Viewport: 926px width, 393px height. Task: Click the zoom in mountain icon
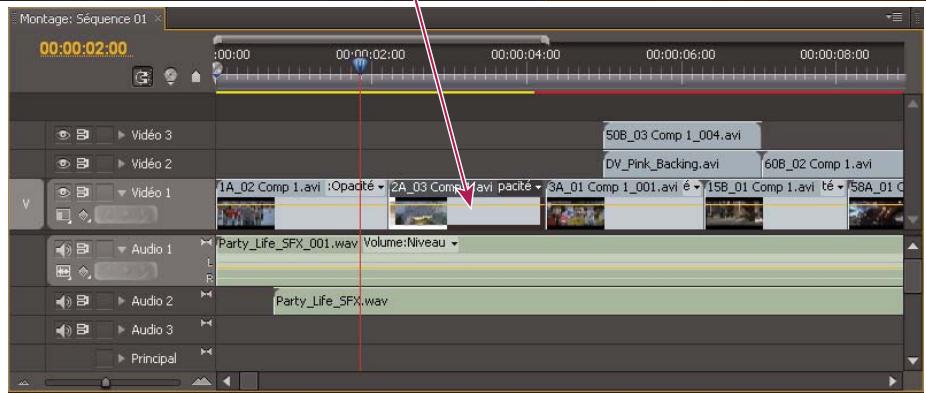(201, 382)
